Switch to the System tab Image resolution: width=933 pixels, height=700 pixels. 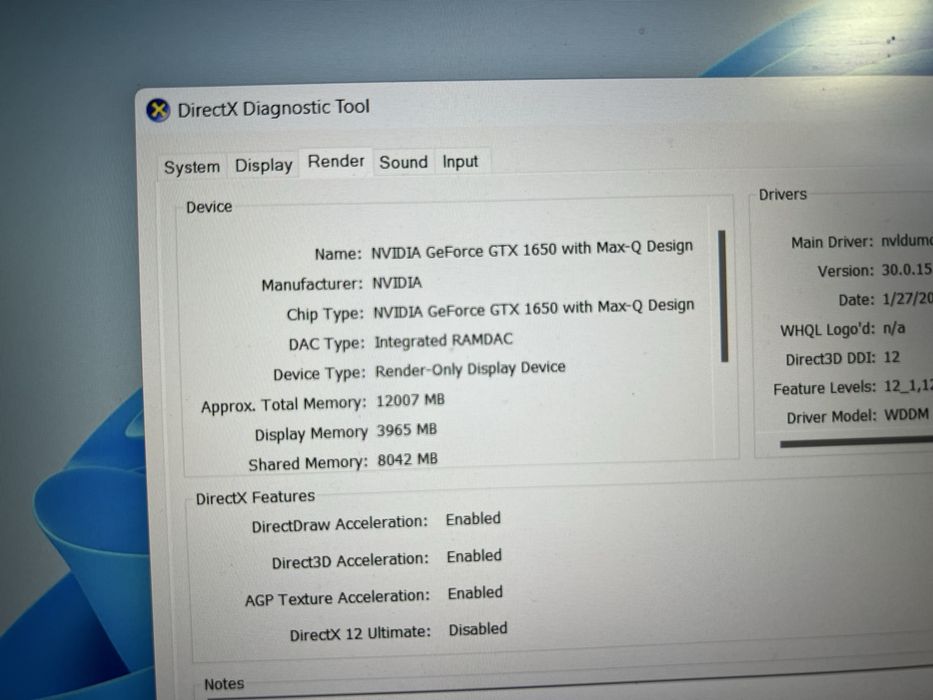(x=192, y=167)
